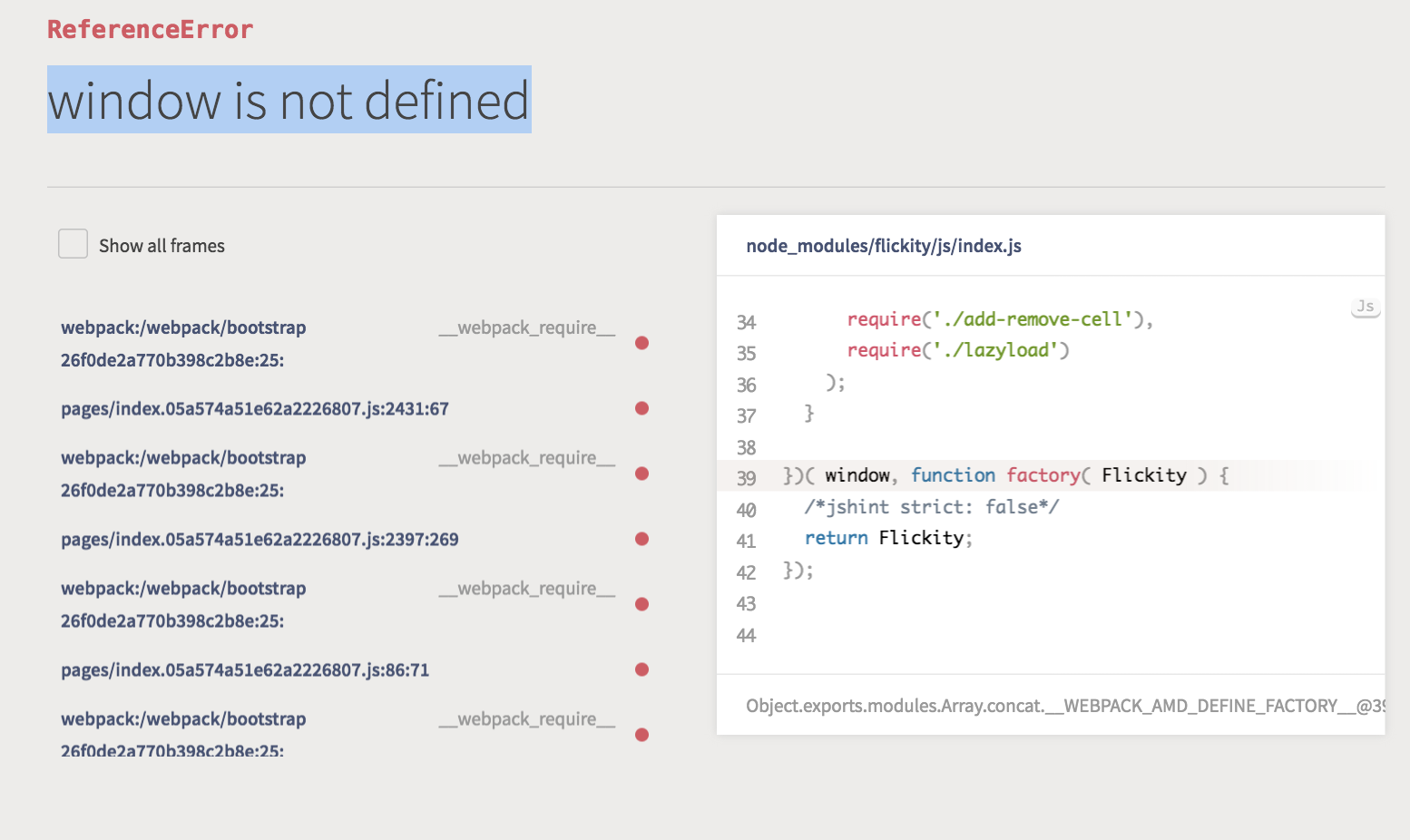Click the ReferenceError title
The height and width of the screenshot is (840, 1410).
point(150,30)
